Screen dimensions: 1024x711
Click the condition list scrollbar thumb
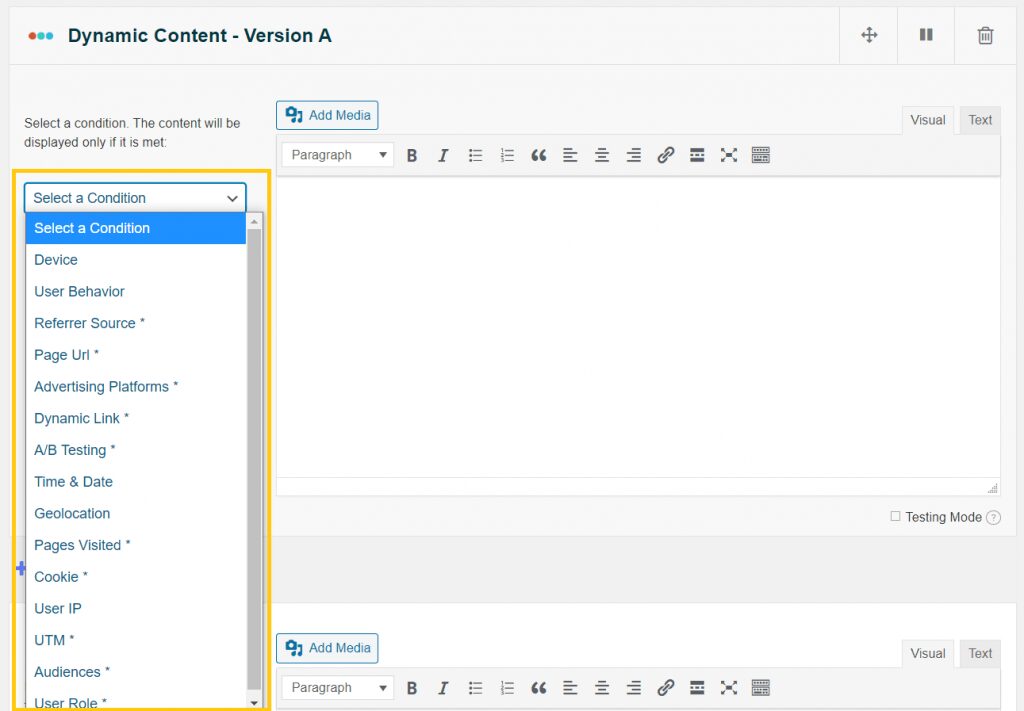pos(254,459)
